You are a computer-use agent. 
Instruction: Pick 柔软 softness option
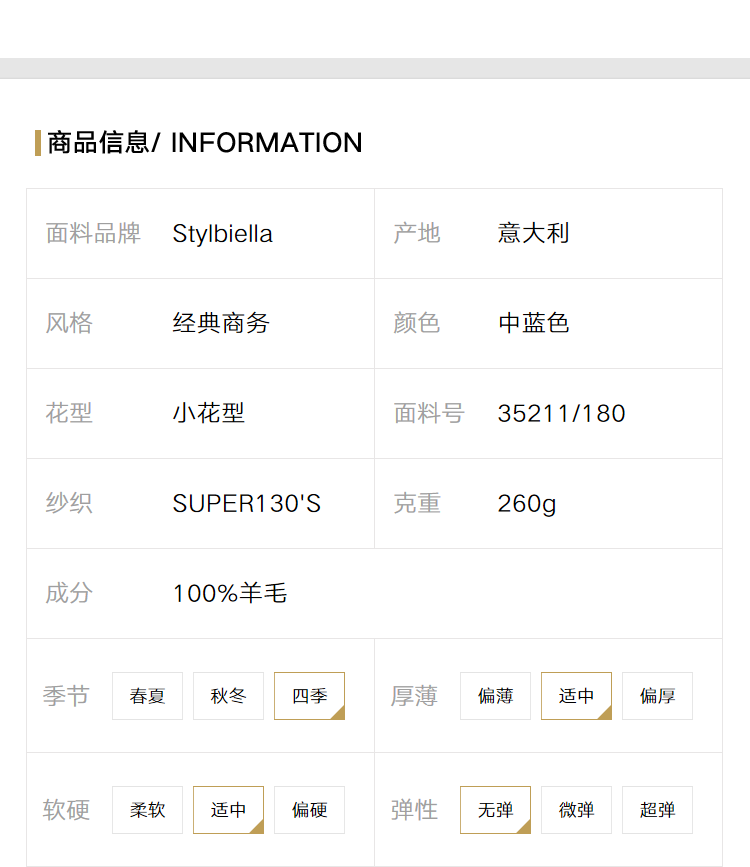(x=147, y=809)
